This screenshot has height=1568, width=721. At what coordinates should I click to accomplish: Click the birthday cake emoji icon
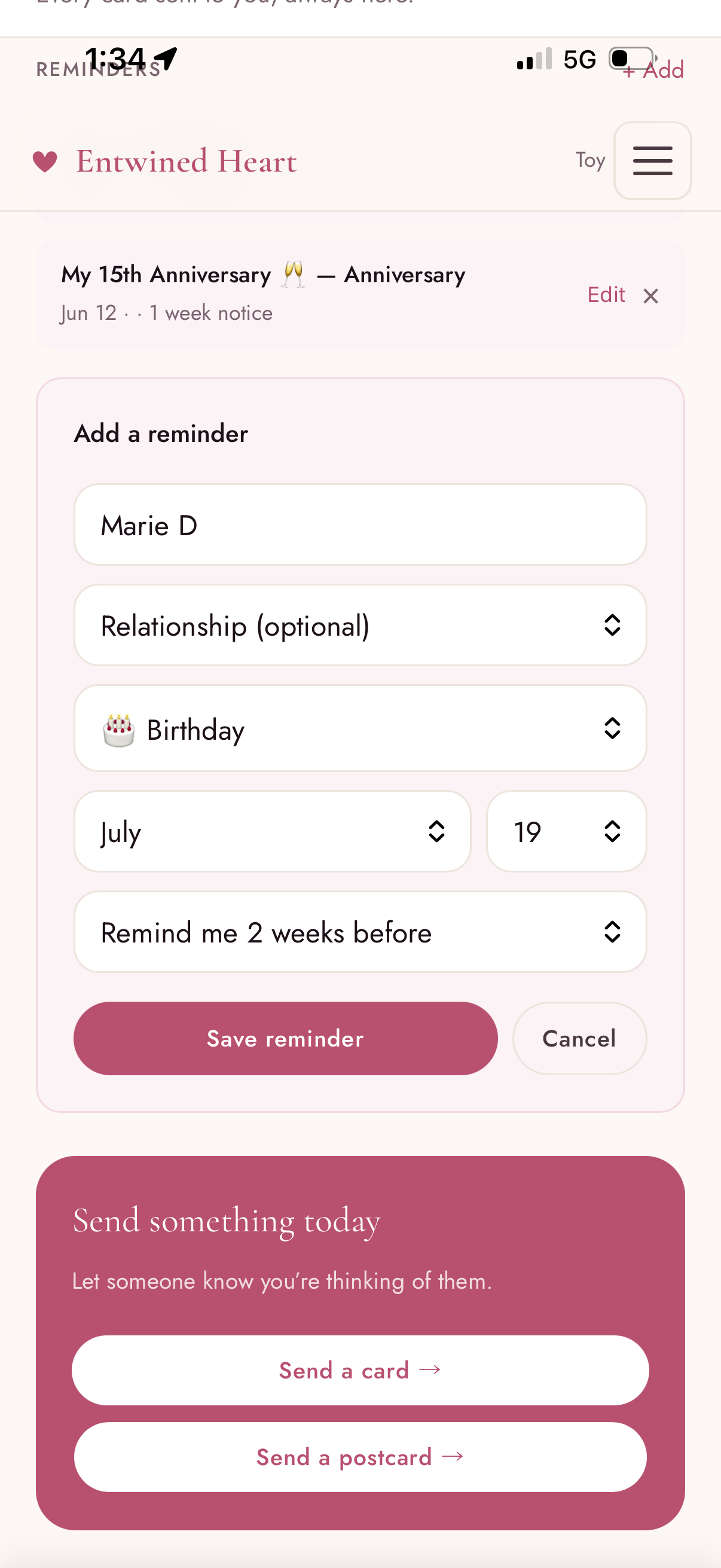pos(118,730)
